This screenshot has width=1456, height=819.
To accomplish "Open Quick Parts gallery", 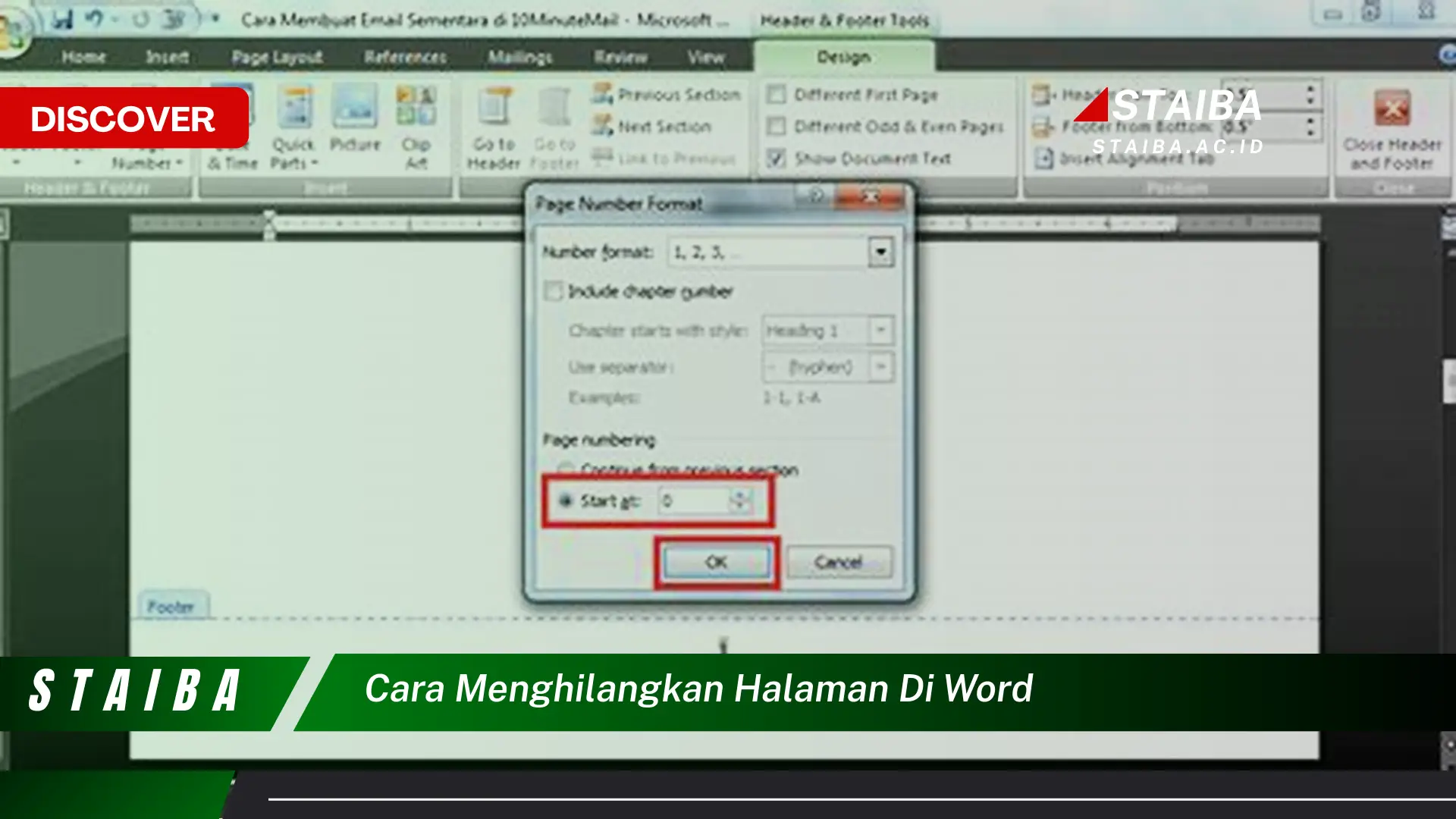I will point(293,127).
